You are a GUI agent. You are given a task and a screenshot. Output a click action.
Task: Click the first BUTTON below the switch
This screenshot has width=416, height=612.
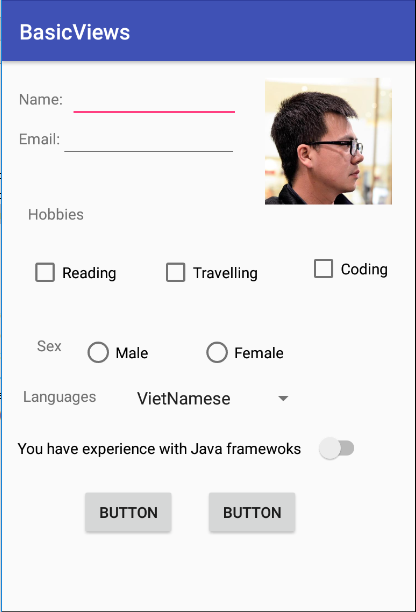click(x=128, y=512)
